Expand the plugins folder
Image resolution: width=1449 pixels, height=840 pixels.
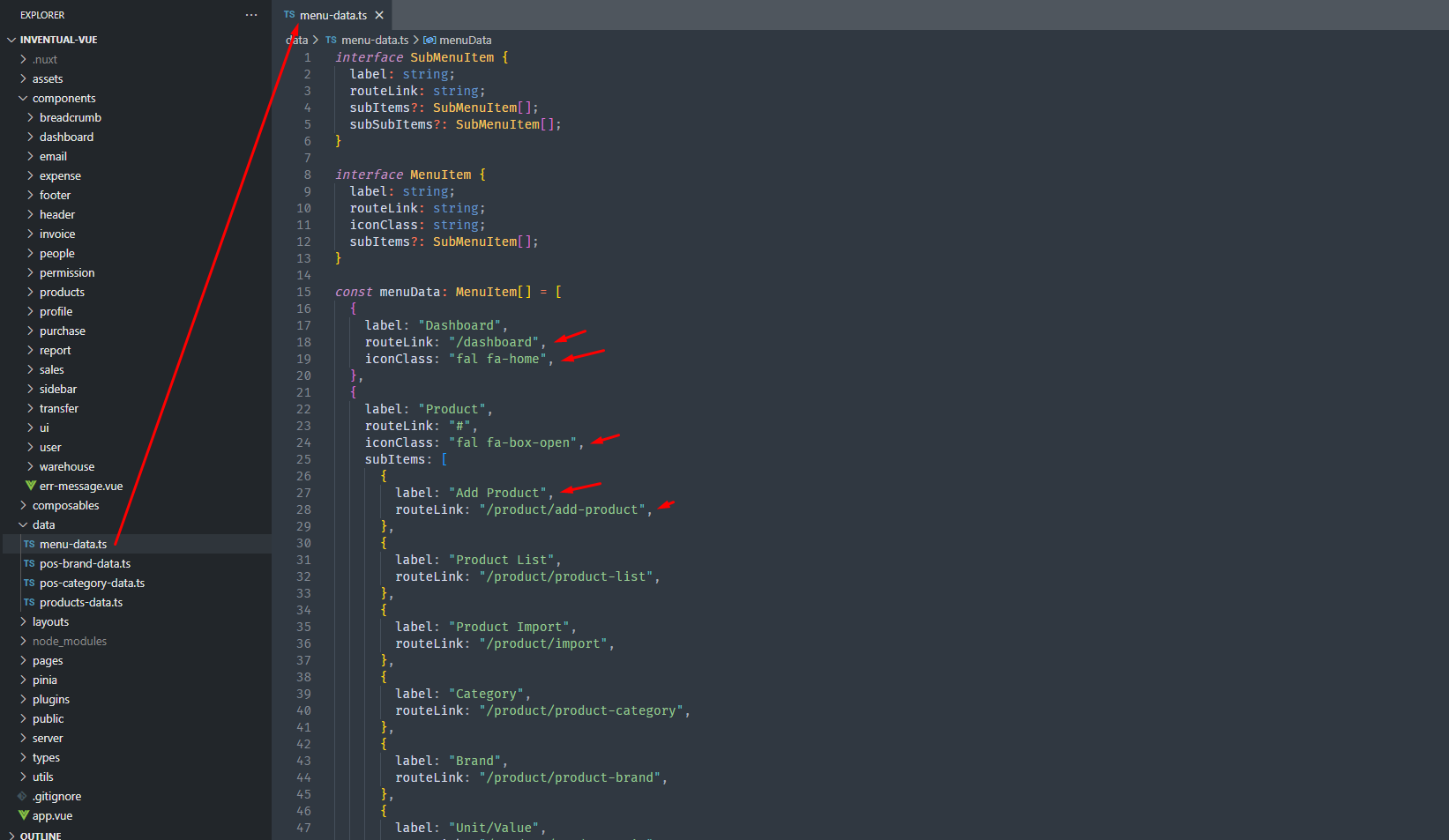(x=51, y=699)
